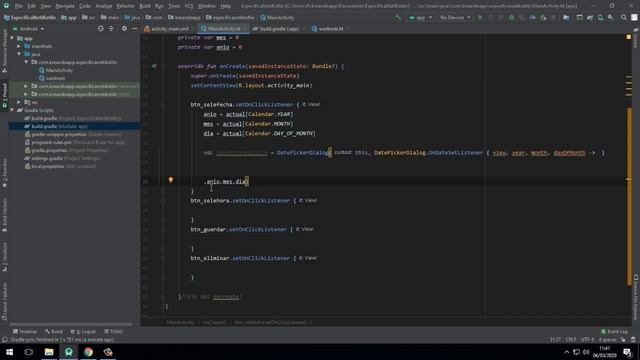This screenshot has height=360, width=640.
Task: Run the app with the green play icon
Action: [x=480, y=18]
